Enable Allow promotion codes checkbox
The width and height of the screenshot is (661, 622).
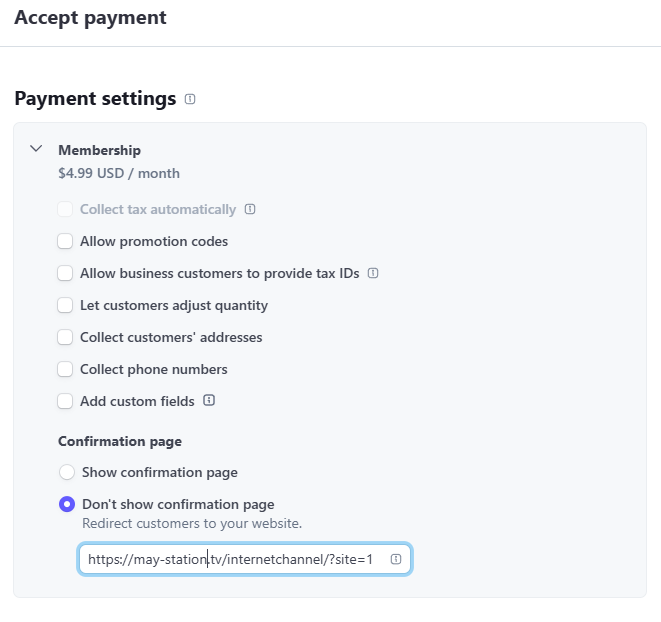[65, 241]
